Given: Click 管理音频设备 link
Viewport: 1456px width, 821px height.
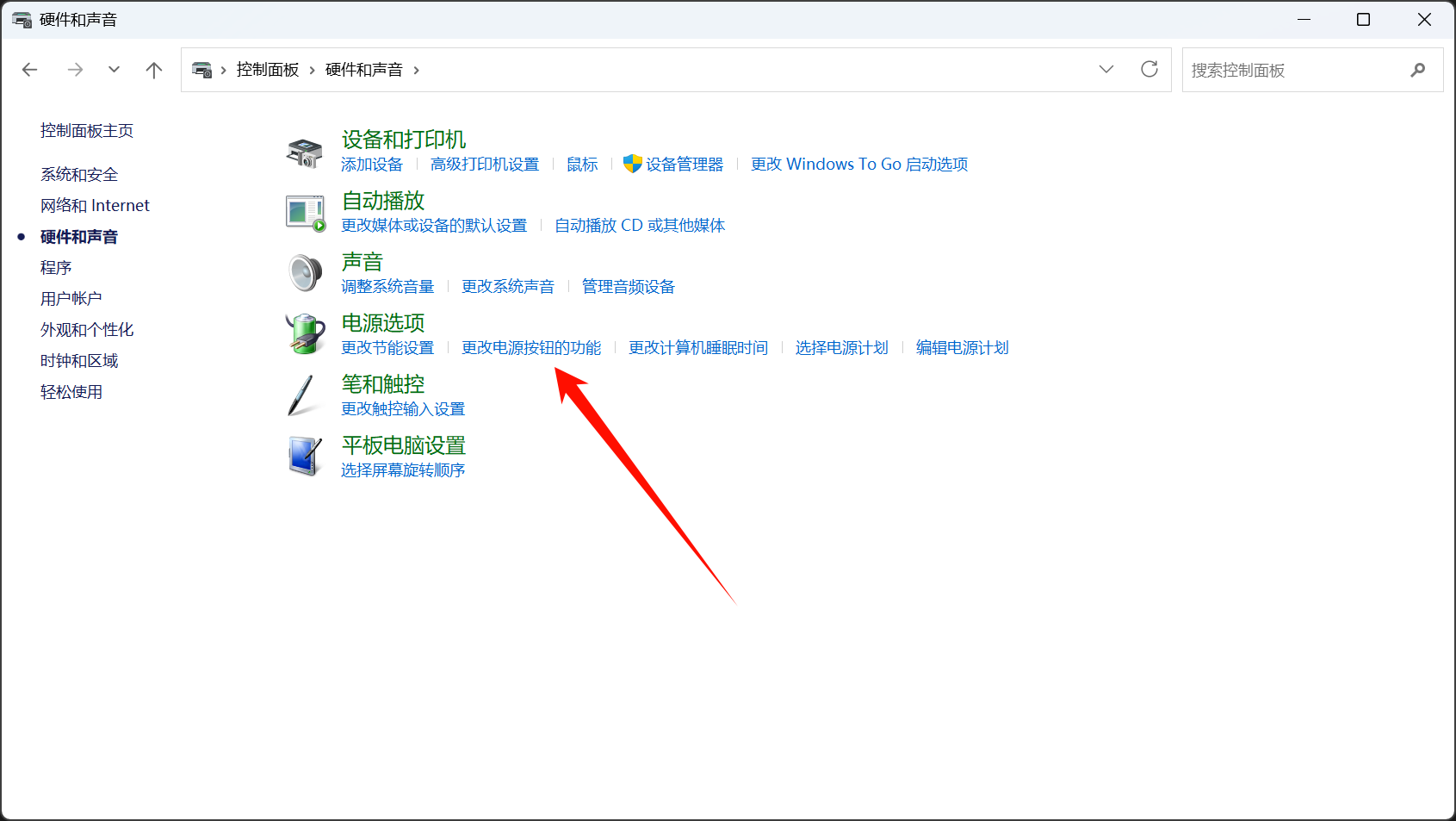Looking at the screenshot, I should point(629,287).
